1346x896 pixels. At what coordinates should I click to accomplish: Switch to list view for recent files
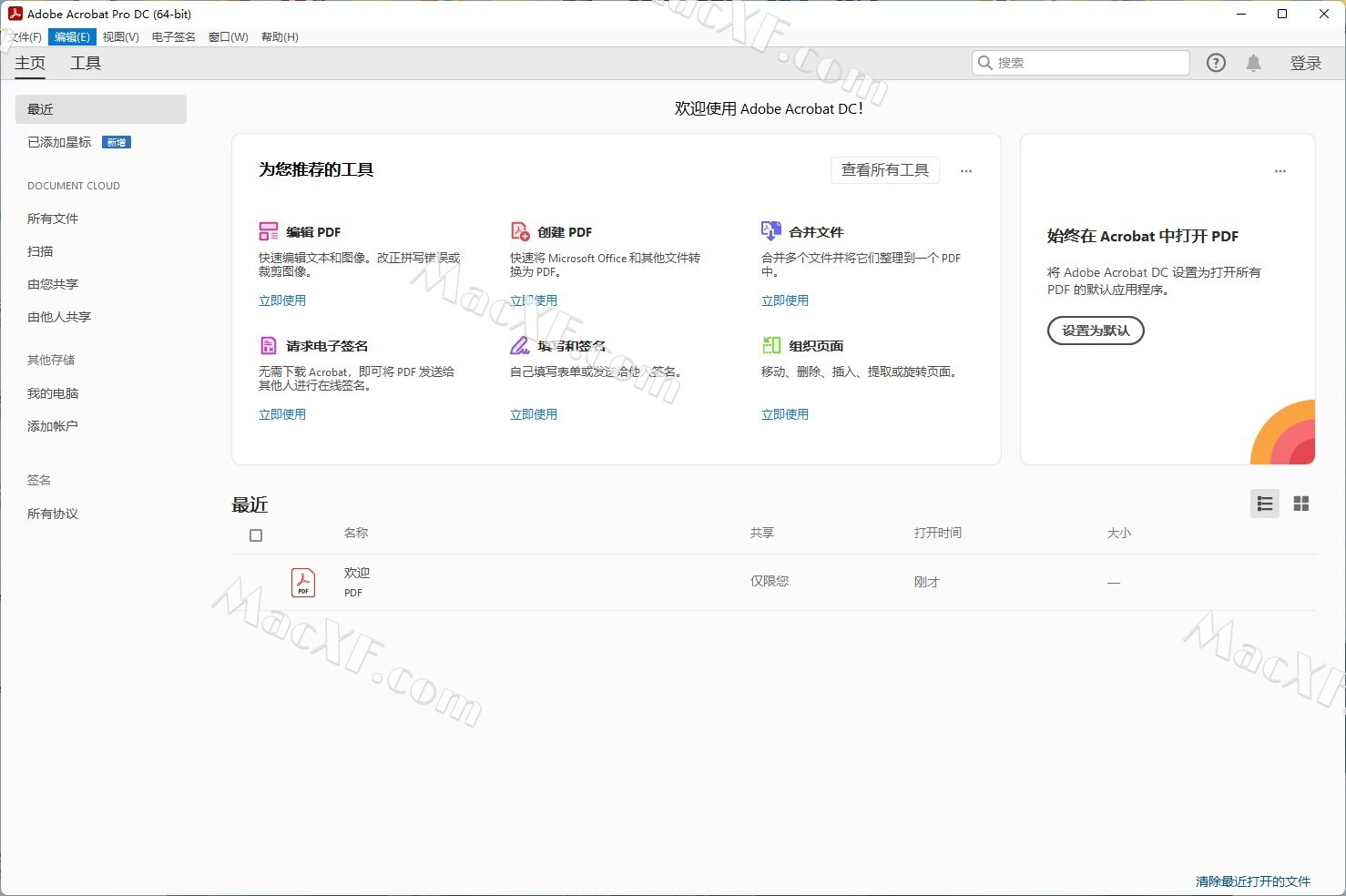[x=1265, y=504]
